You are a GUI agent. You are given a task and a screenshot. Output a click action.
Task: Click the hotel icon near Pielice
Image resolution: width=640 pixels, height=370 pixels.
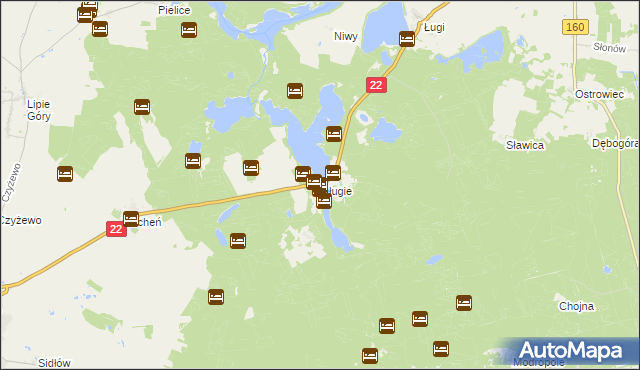coord(189,30)
